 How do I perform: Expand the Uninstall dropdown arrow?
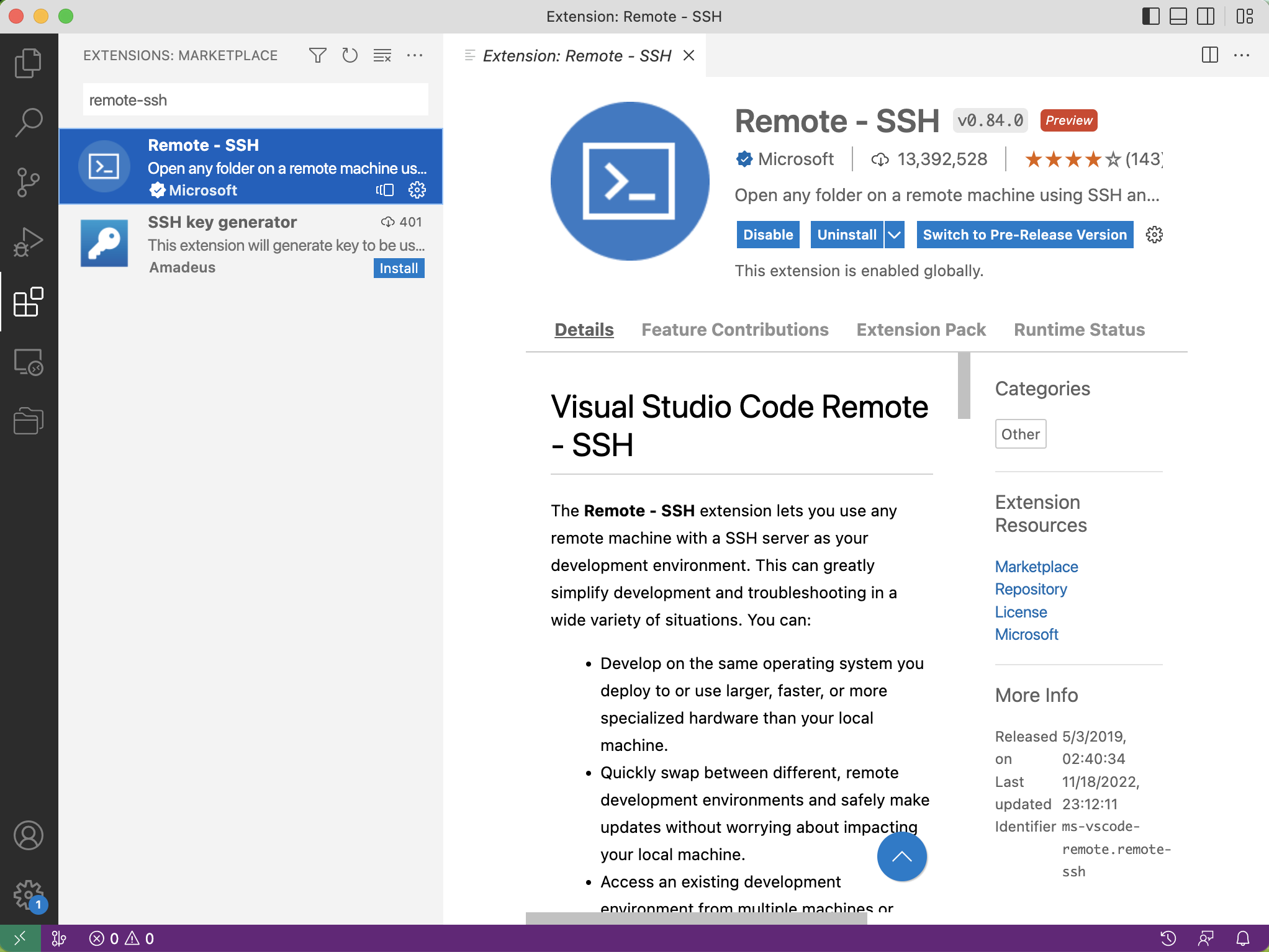pyautogui.click(x=892, y=235)
